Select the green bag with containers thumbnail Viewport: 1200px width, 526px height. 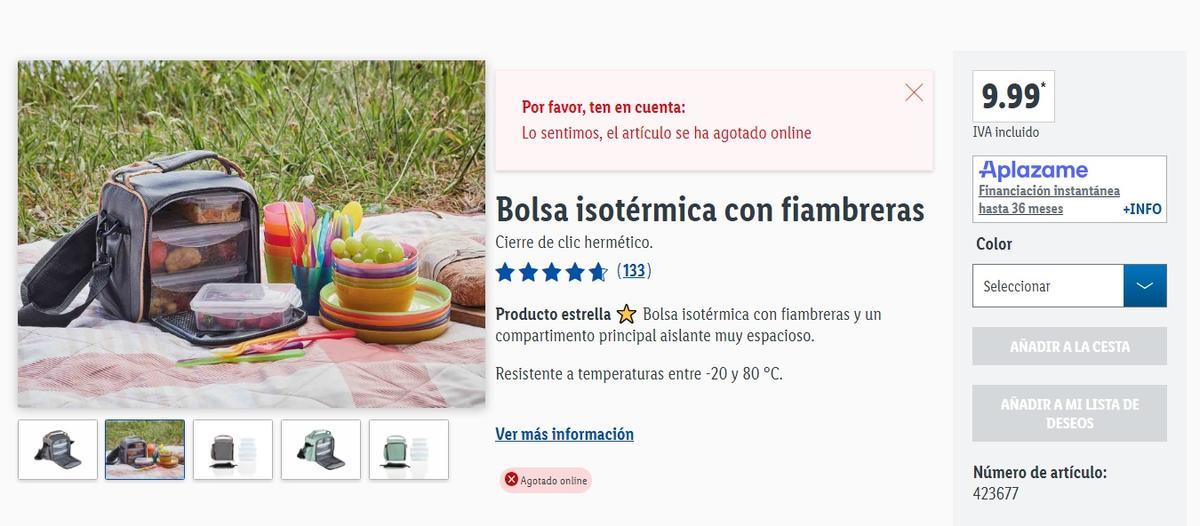pyautogui.click(x=409, y=449)
